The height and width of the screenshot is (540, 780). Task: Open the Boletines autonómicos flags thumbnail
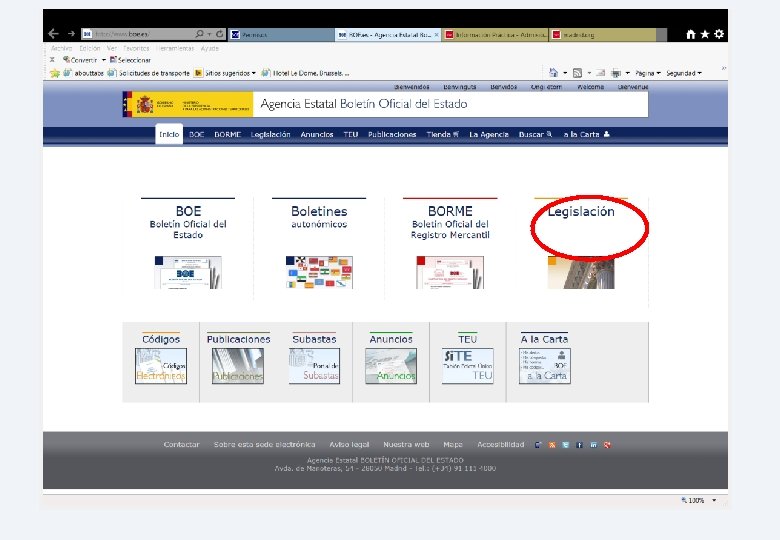[x=319, y=272]
